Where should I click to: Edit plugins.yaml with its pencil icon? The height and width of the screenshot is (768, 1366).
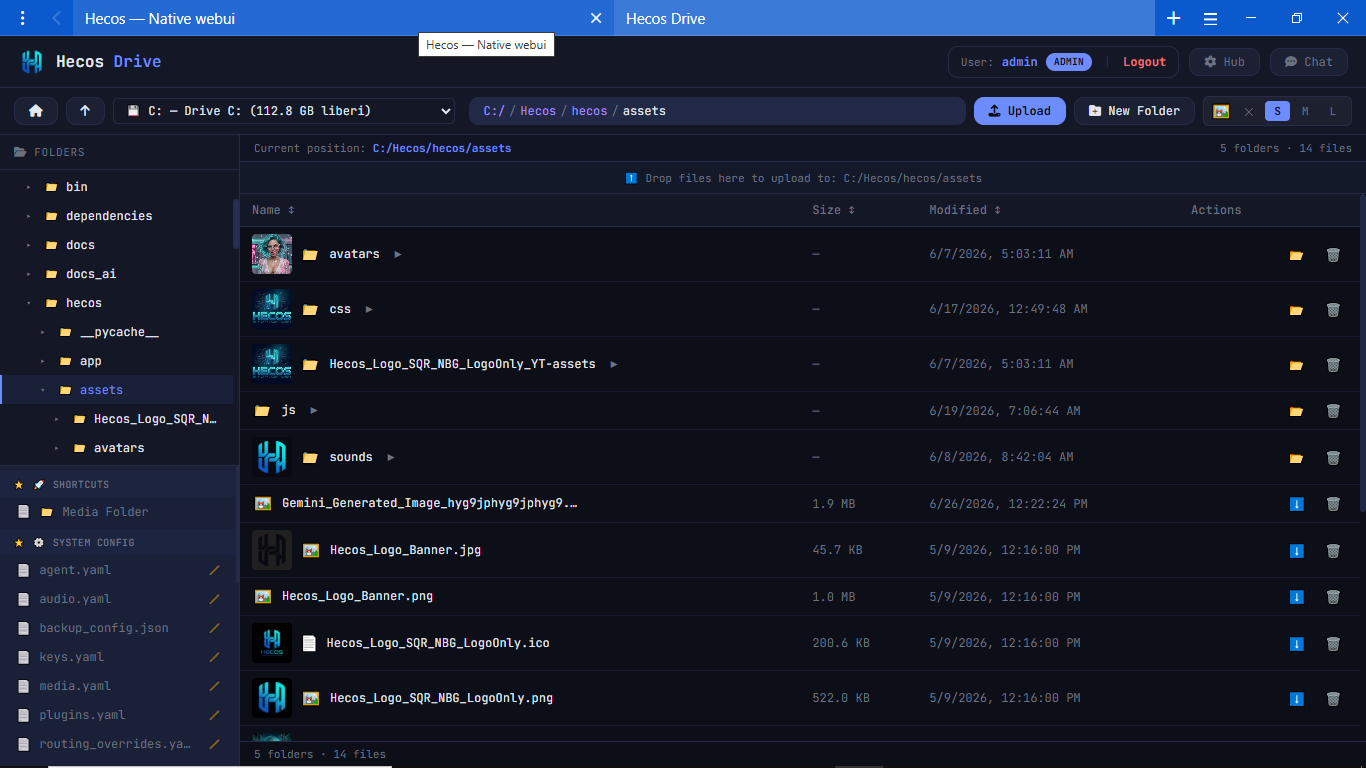coord(214,715)
